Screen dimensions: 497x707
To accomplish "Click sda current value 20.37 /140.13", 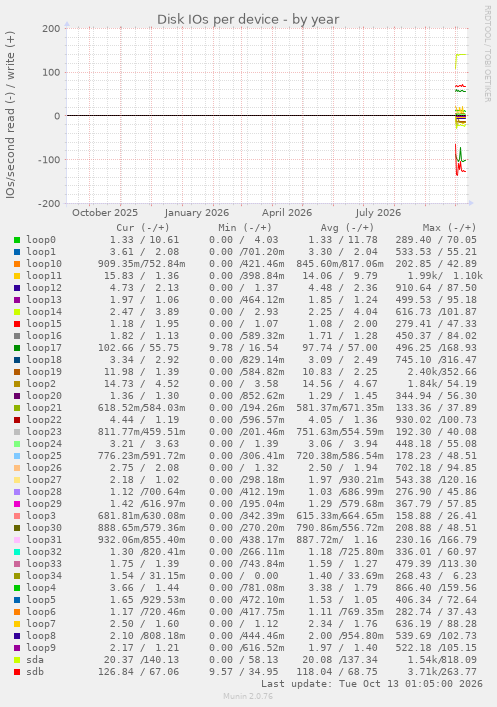I will tap(141, 660).
